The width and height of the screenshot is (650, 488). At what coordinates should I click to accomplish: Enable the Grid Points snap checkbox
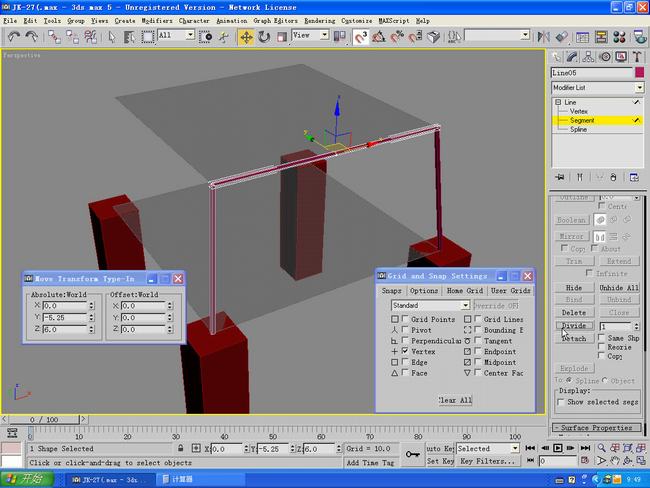(x=405, y=319)
